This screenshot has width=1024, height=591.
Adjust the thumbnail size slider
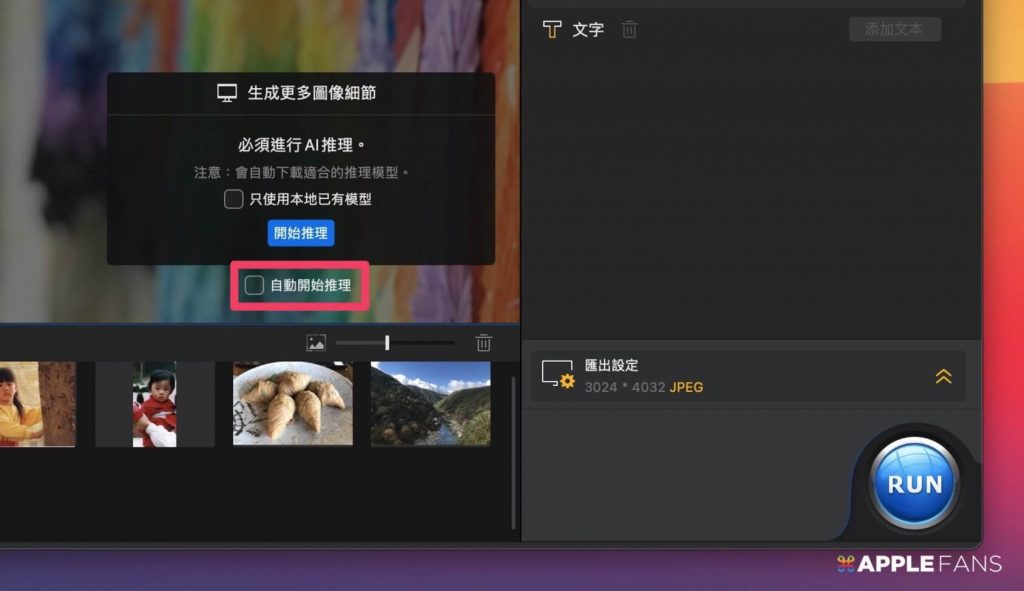394,342
